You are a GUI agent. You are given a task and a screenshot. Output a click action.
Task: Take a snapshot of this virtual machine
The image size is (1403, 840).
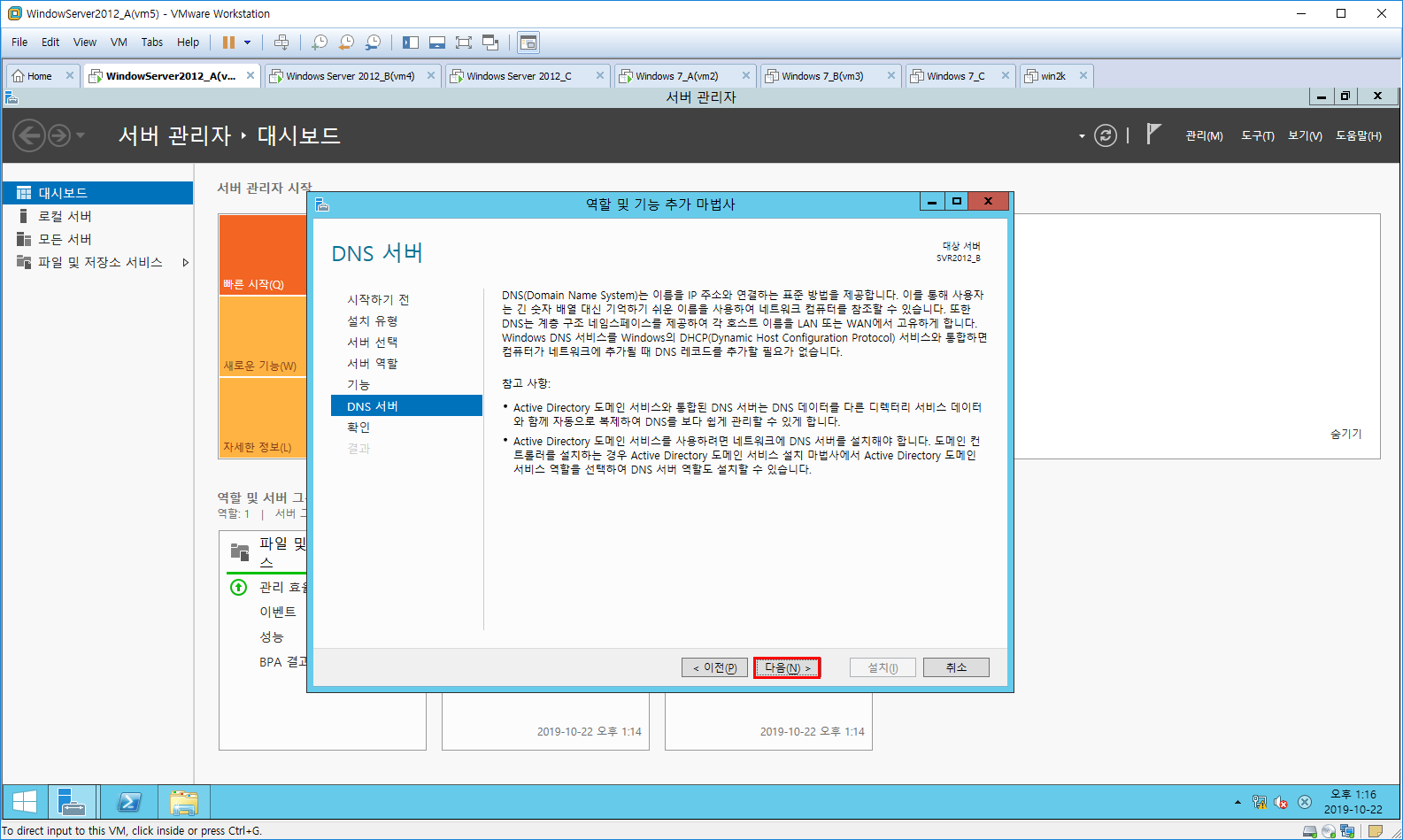[x=320, y=42]
